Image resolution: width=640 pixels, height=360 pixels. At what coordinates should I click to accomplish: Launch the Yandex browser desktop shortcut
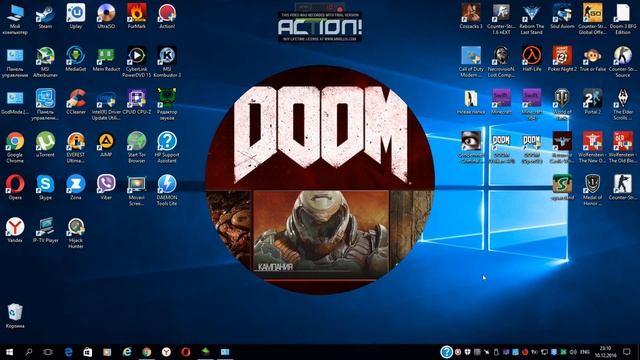tap(15, 231)
